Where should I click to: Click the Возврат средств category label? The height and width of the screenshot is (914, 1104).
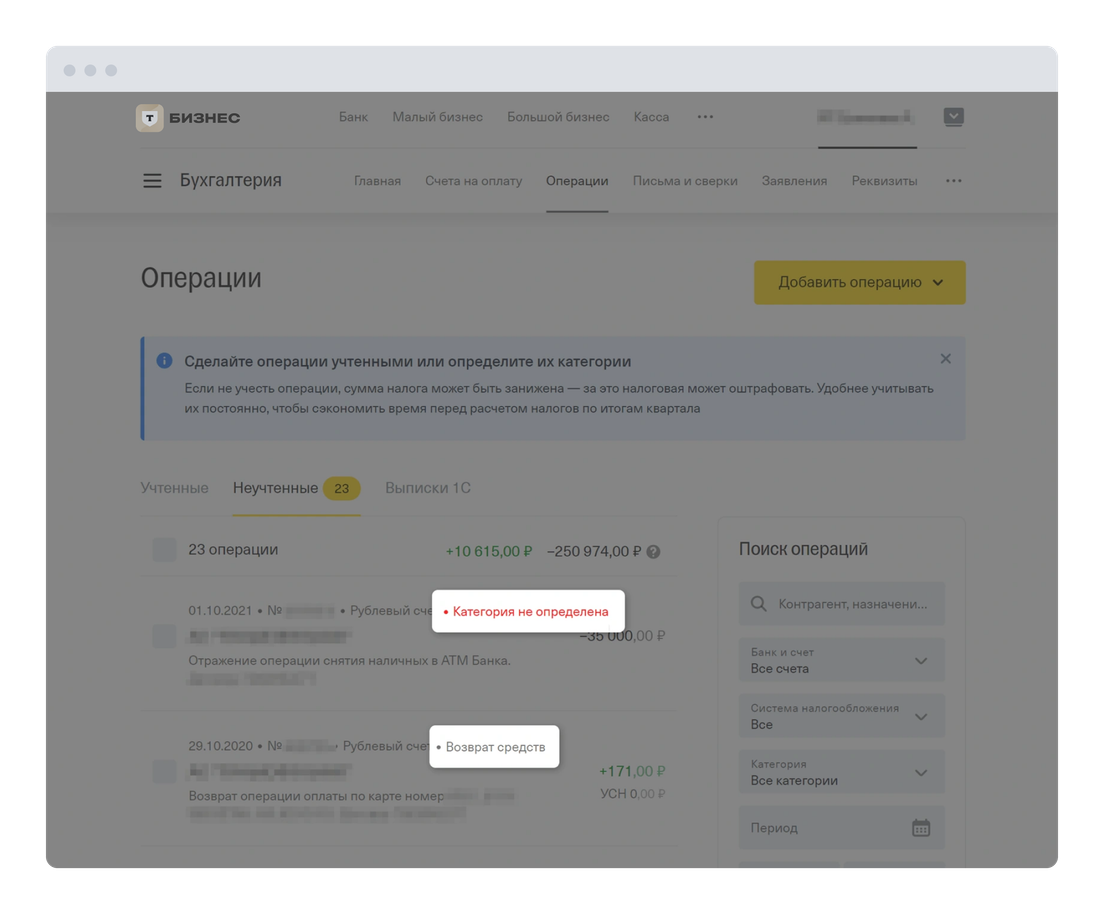[494, 746]
